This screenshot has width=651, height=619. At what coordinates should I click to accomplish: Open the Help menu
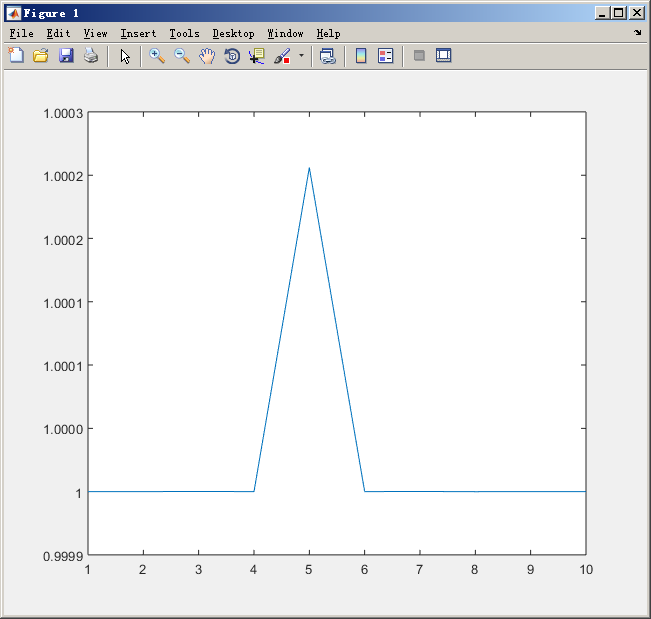328,33
